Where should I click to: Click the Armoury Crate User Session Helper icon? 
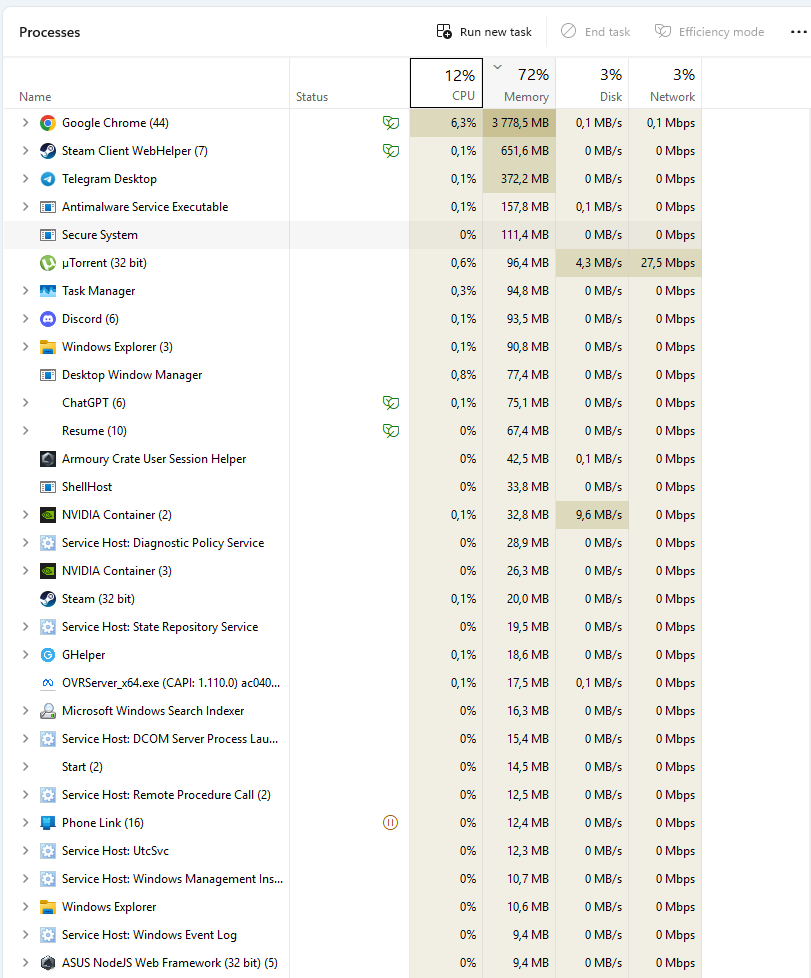pyautogui.click(x=47, y=459)
